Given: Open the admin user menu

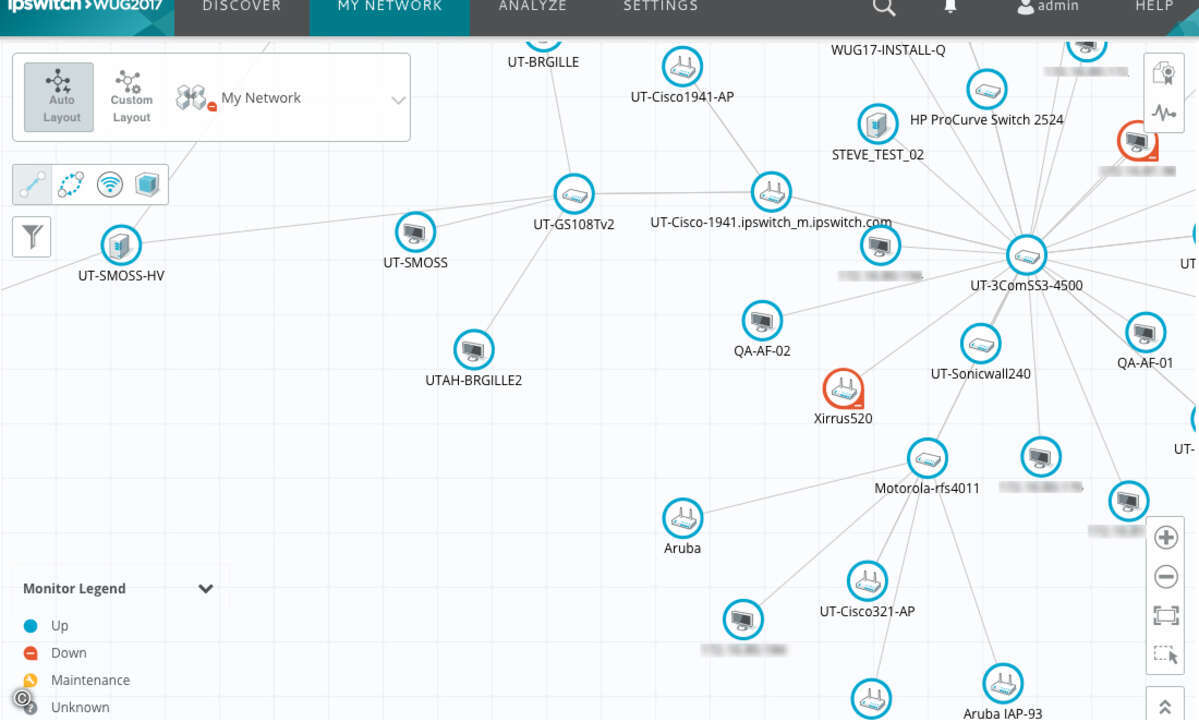Looking at the screenshot, I should click(x=1048, y=7).
